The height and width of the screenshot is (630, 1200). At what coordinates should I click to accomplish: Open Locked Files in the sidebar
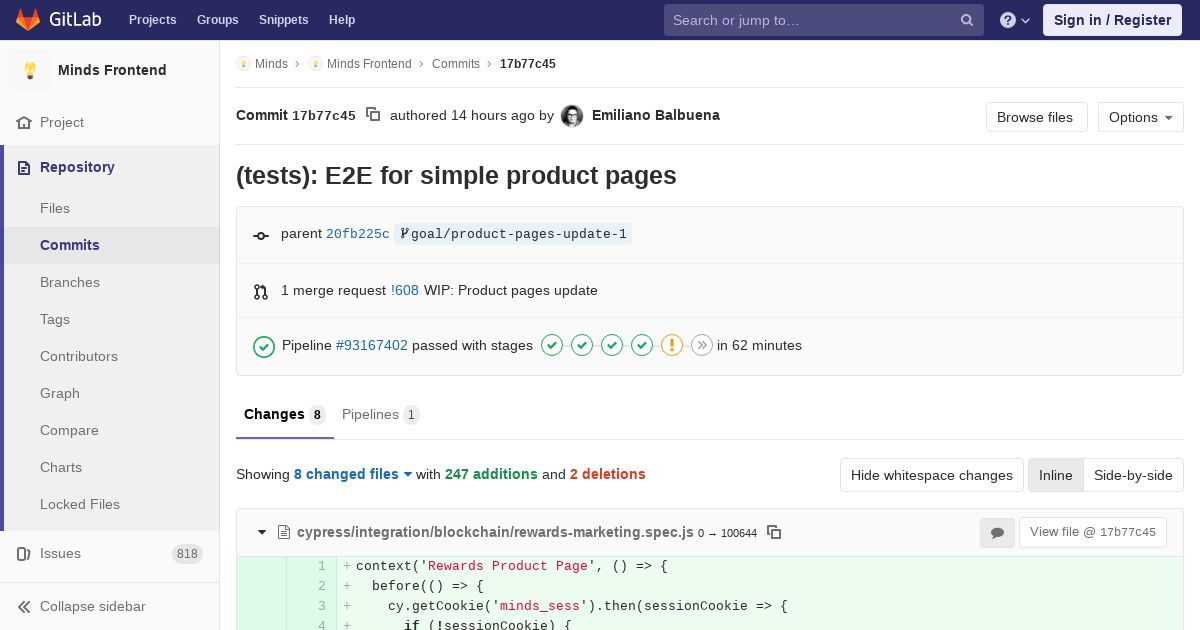point(112,504)
